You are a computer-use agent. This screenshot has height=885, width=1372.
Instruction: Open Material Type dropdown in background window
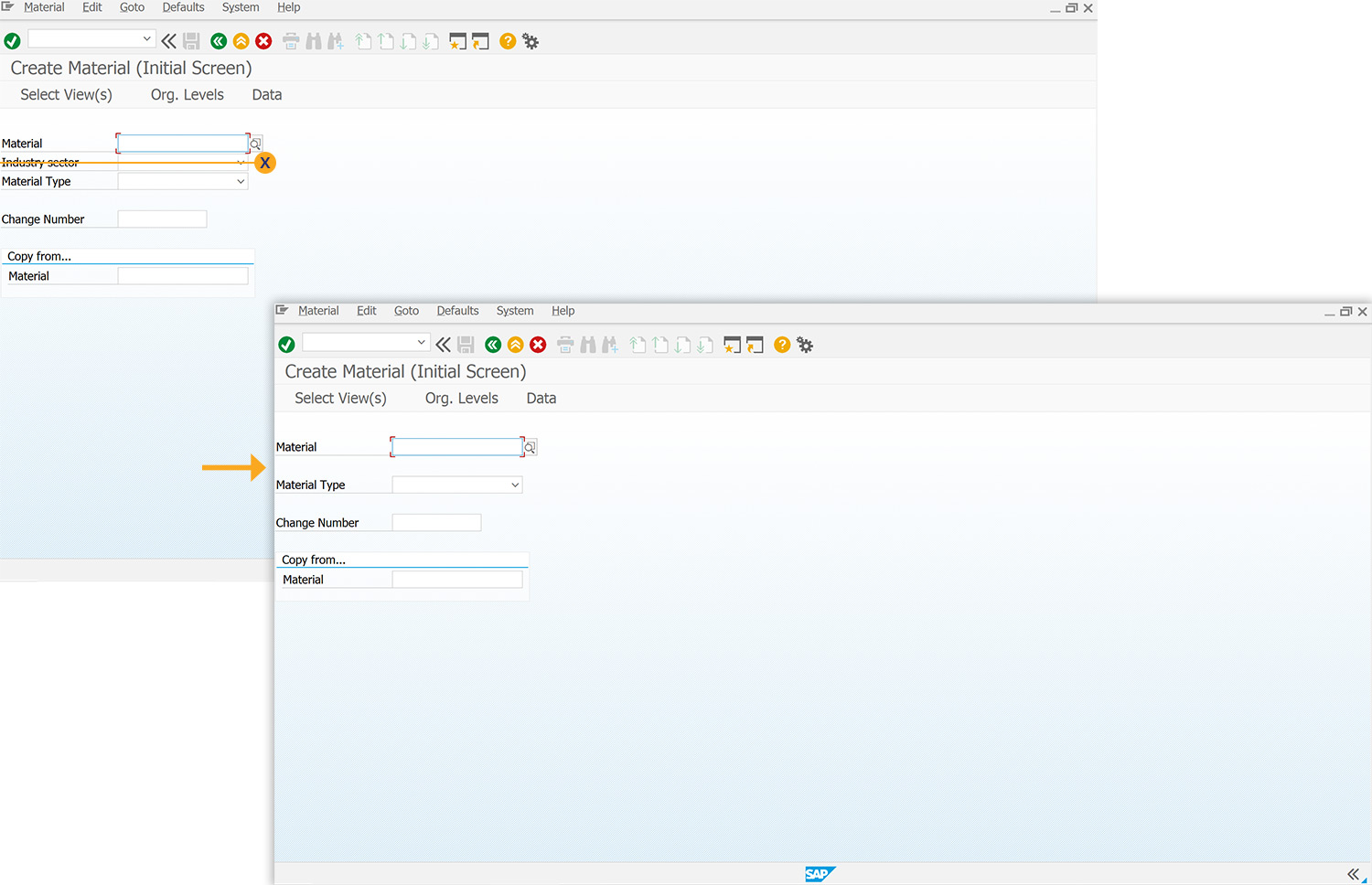coord(241,182)
